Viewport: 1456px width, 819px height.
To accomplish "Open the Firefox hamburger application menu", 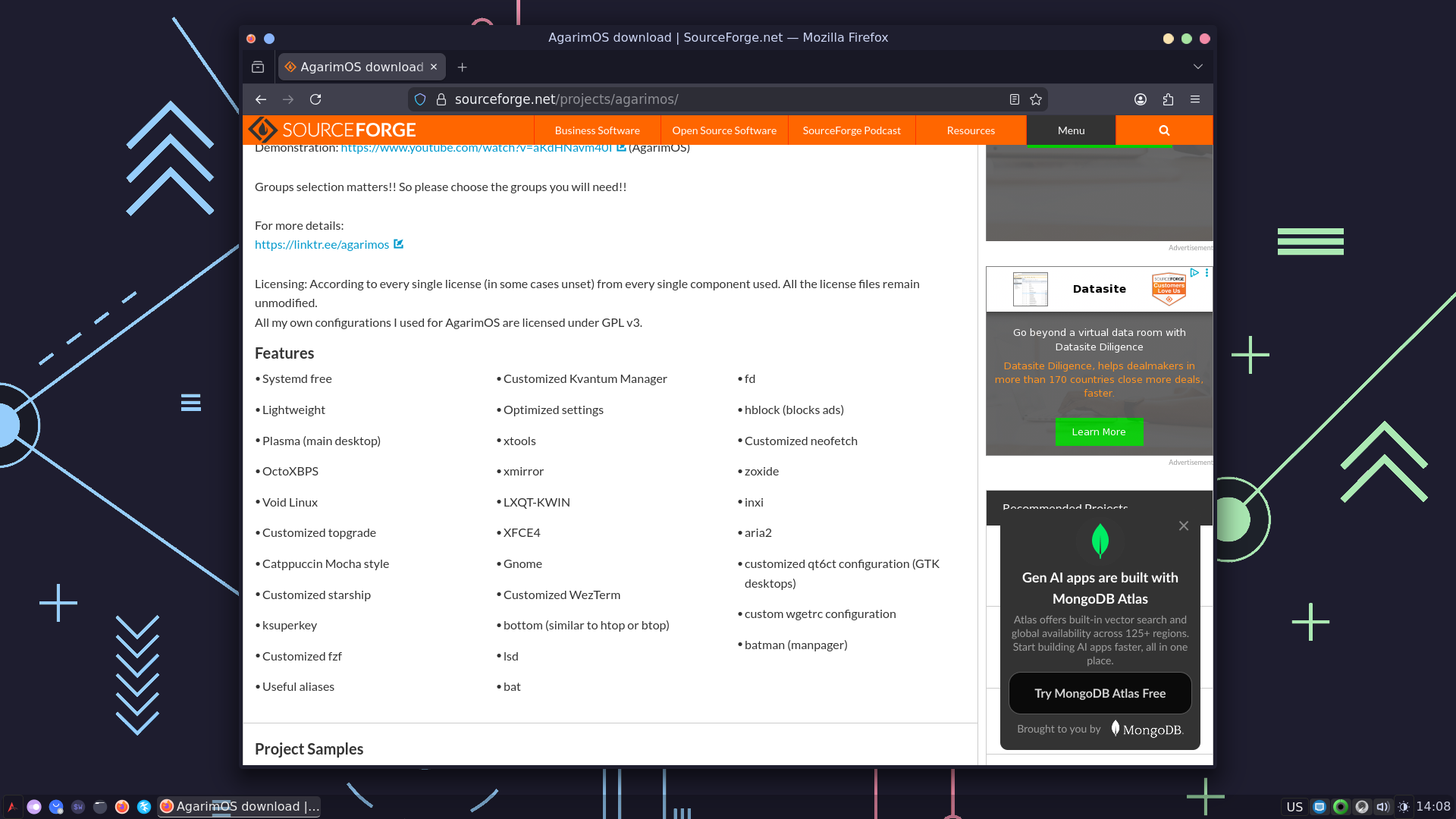I will point(1195,99).
